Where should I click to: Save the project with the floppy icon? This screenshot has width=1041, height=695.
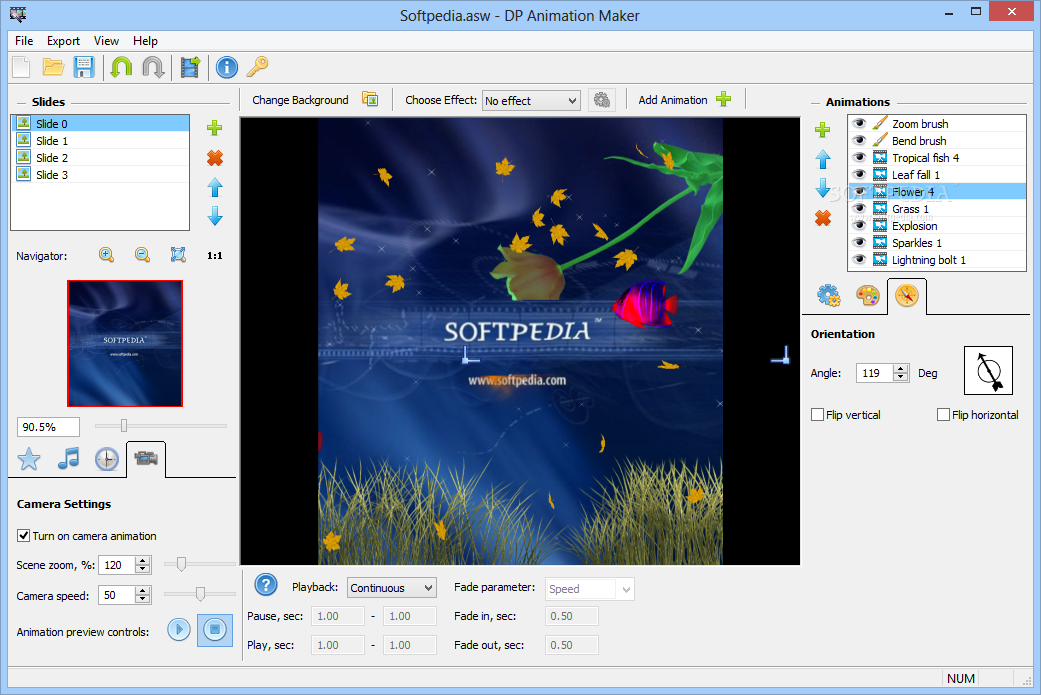84,67
